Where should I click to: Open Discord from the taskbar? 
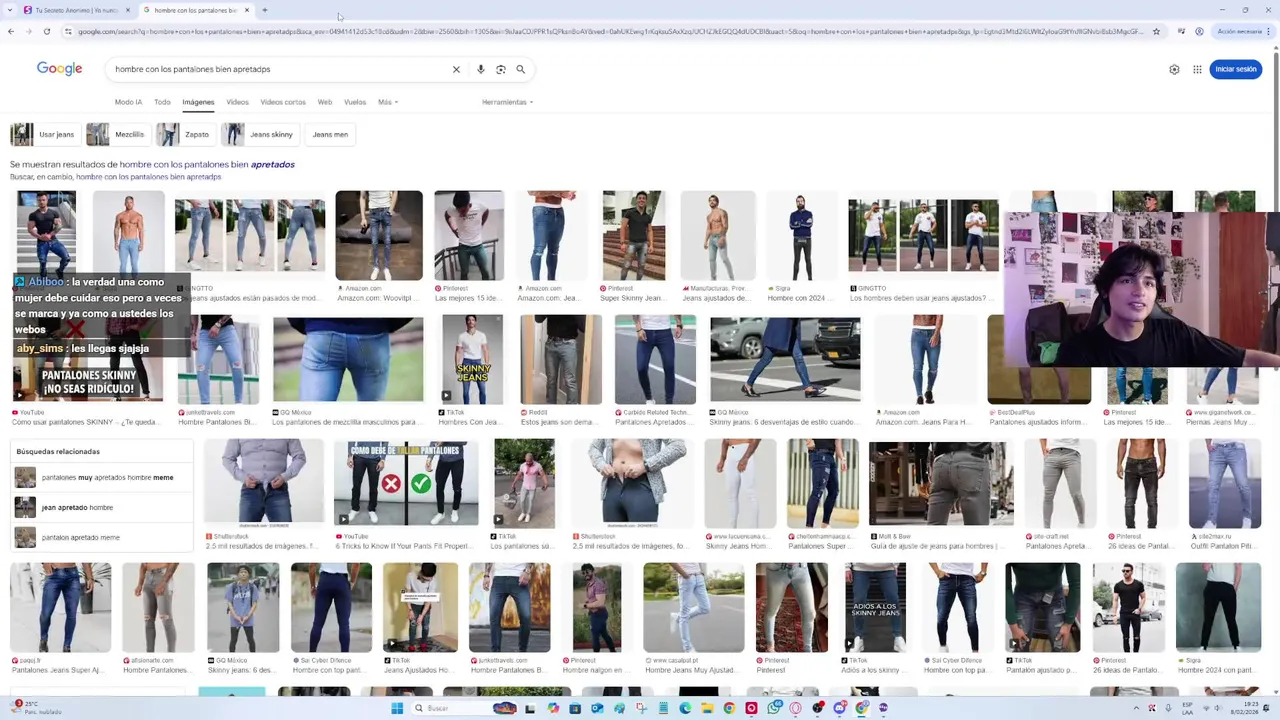pos(839,708)
